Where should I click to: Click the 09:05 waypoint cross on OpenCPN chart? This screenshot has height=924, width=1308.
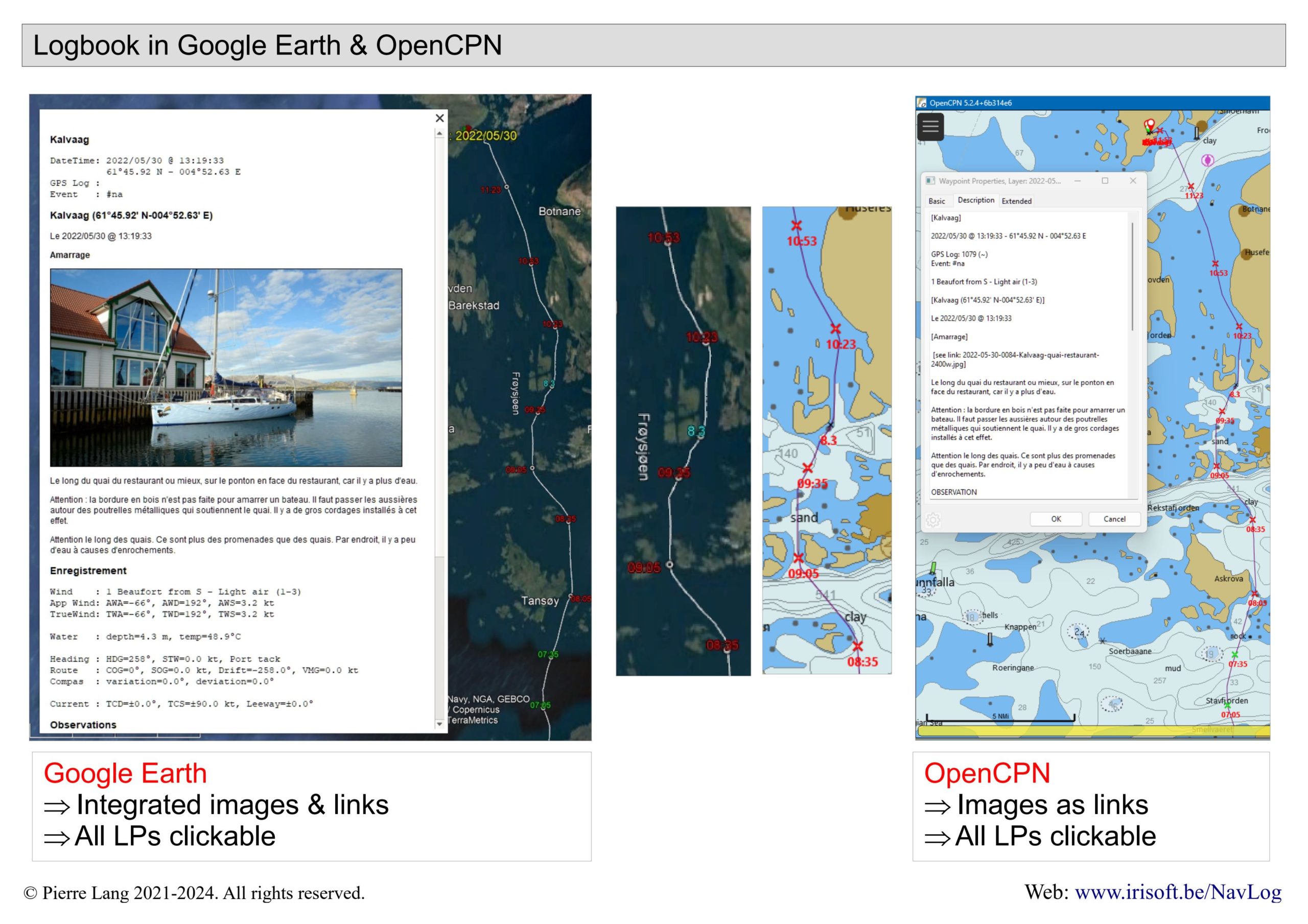point(1216,466)
